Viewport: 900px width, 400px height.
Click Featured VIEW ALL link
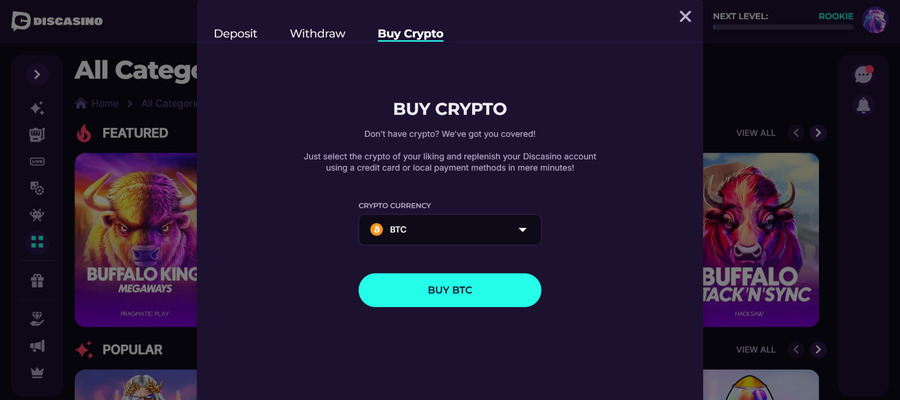[x=755, y=133]
